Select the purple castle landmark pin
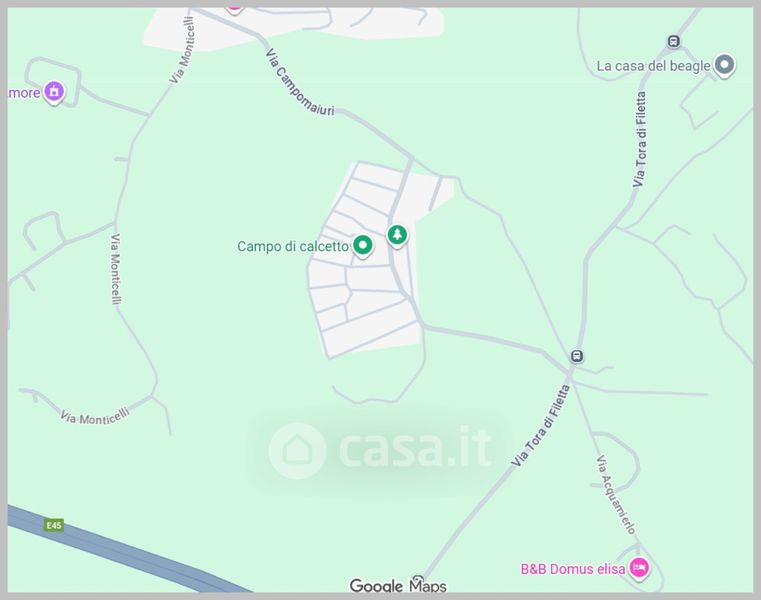The width and height of the screenshot is (761, 600). click(x=54, y=92)
